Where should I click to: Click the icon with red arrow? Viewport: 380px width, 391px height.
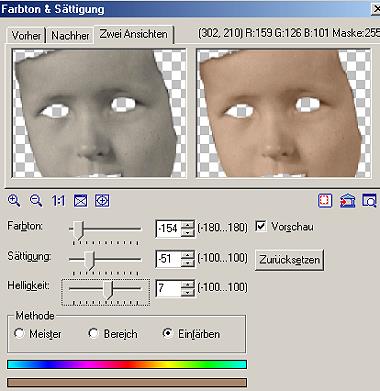click(347, 201)
